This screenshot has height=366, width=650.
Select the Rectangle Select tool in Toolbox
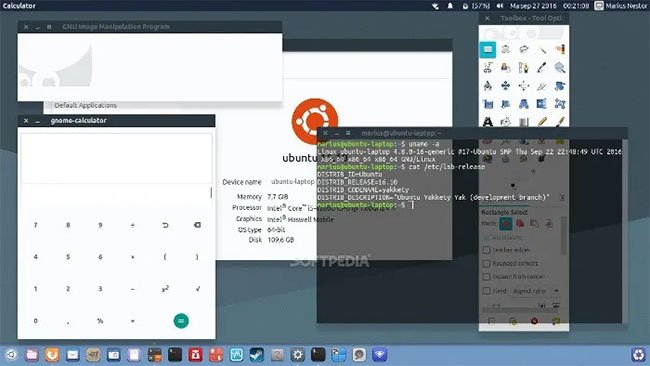coord(488,50)
